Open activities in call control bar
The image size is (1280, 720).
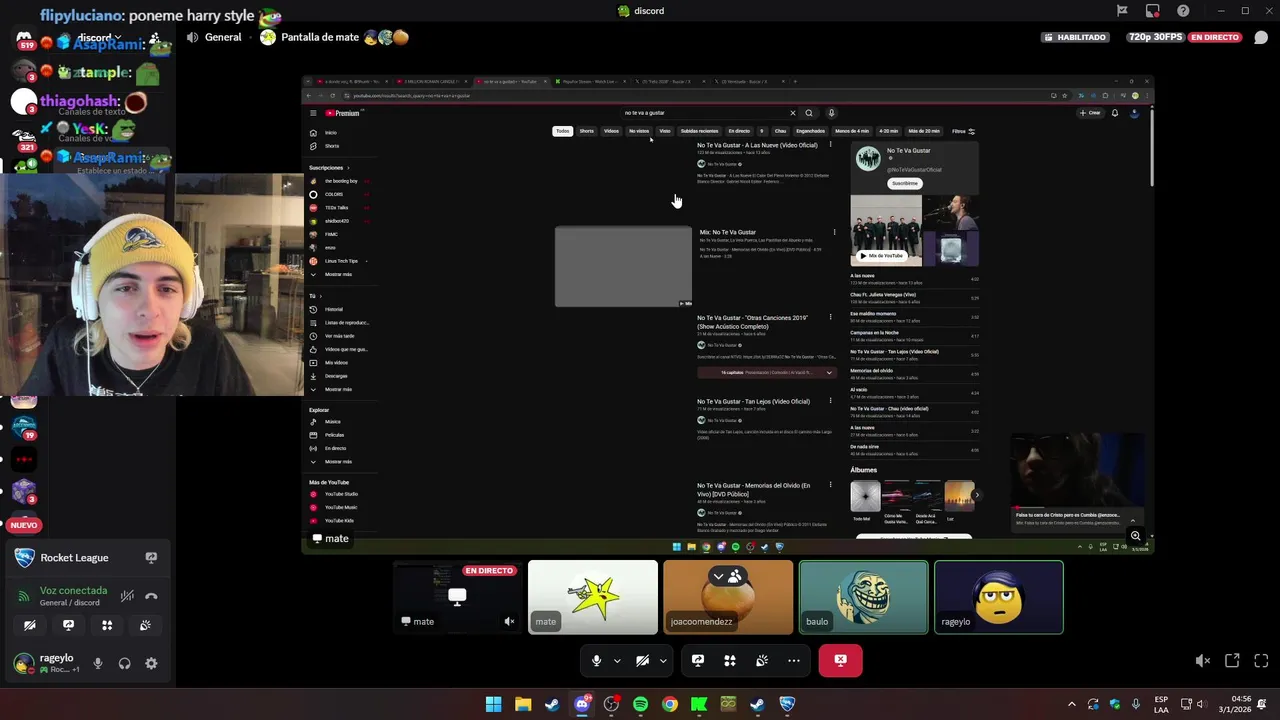(730, 660)
